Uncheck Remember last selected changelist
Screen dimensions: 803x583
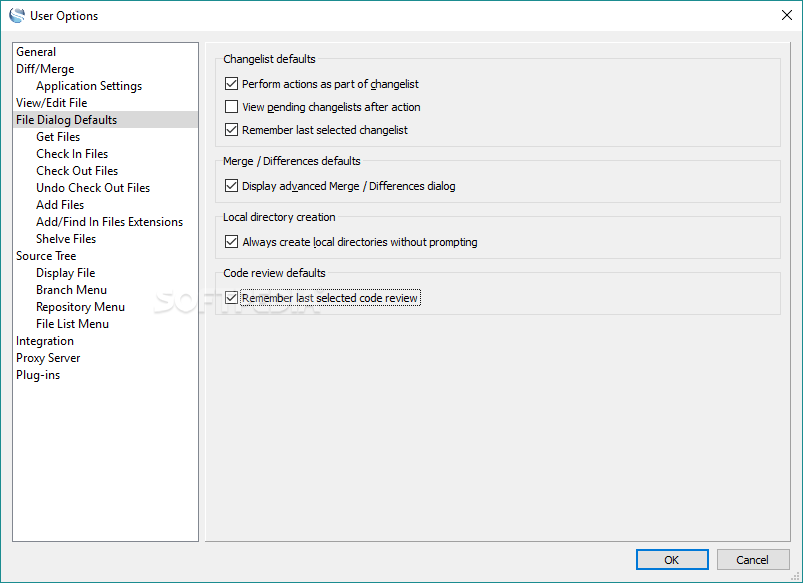232,130
